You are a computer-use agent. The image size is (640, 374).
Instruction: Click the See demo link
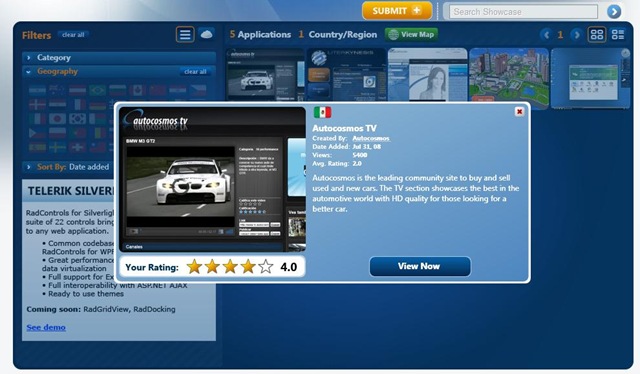[x=46, y=327]
